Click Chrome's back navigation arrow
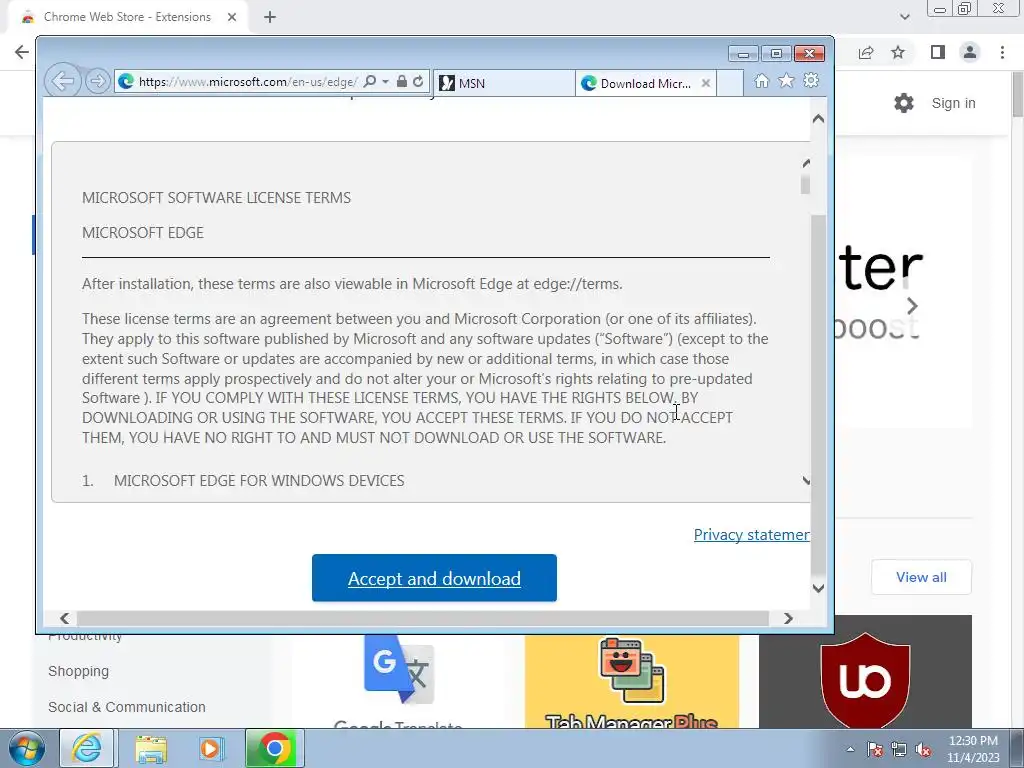 click(x=22, y=52)
